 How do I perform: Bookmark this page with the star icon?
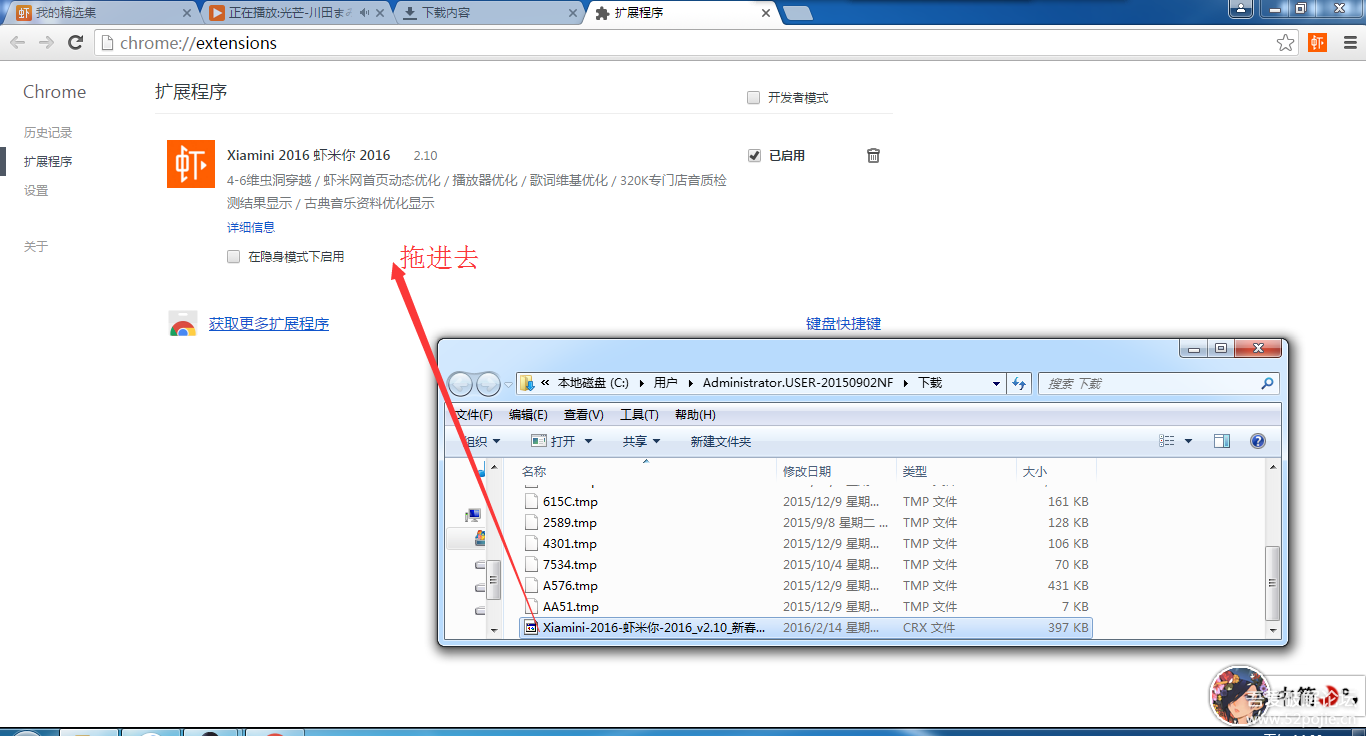tap(1286, 43)
